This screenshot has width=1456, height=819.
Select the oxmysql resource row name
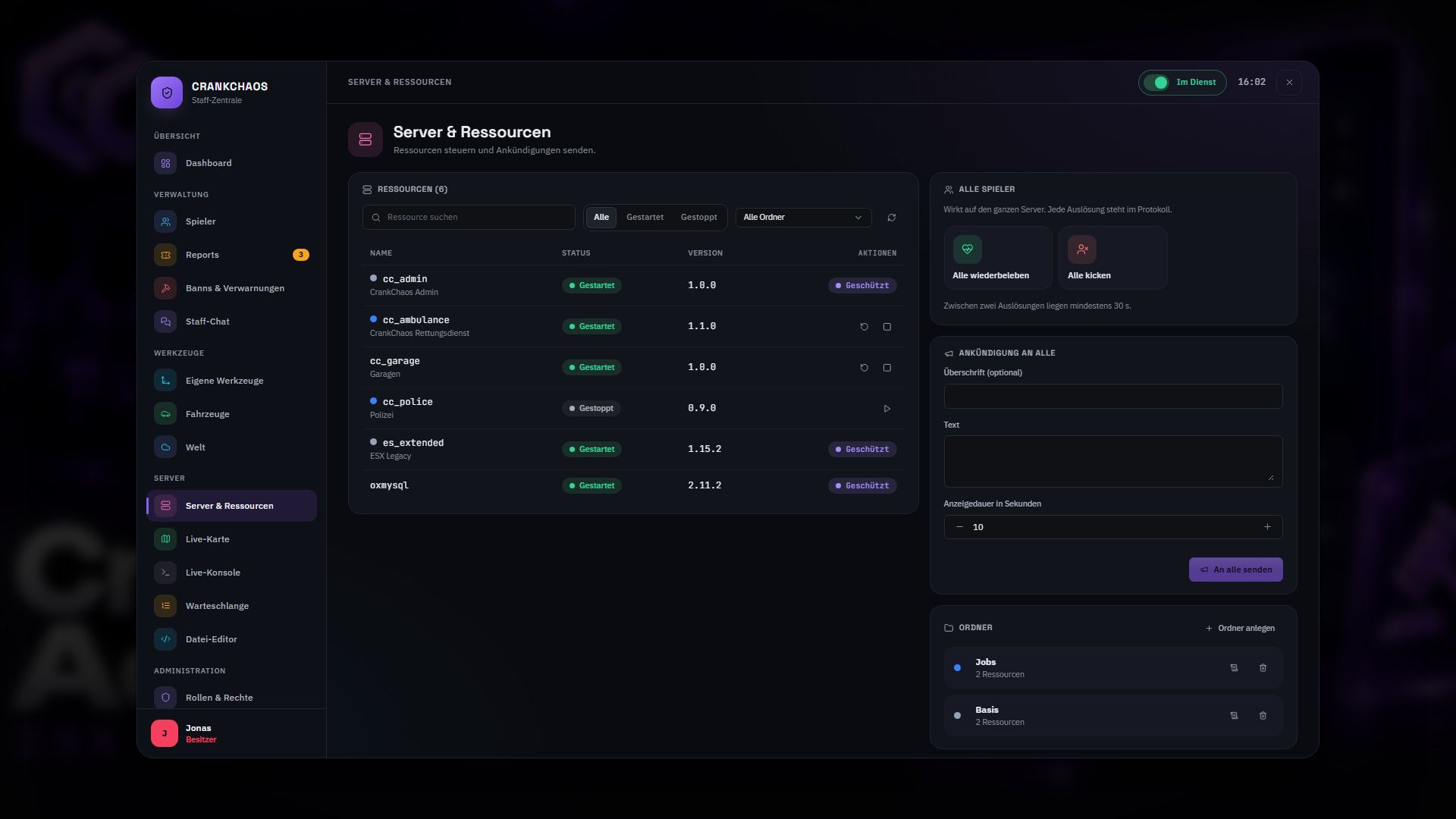(389, 485)
